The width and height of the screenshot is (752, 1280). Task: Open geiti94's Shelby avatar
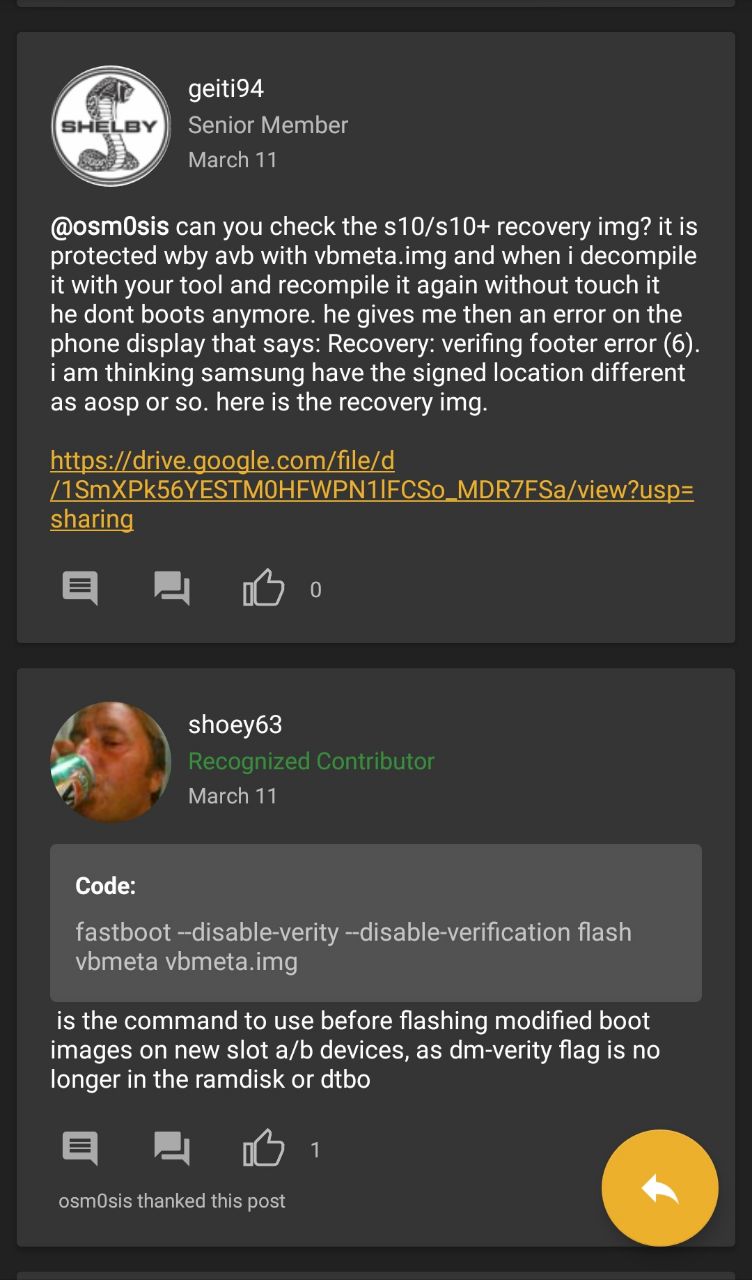coord(111,126)
